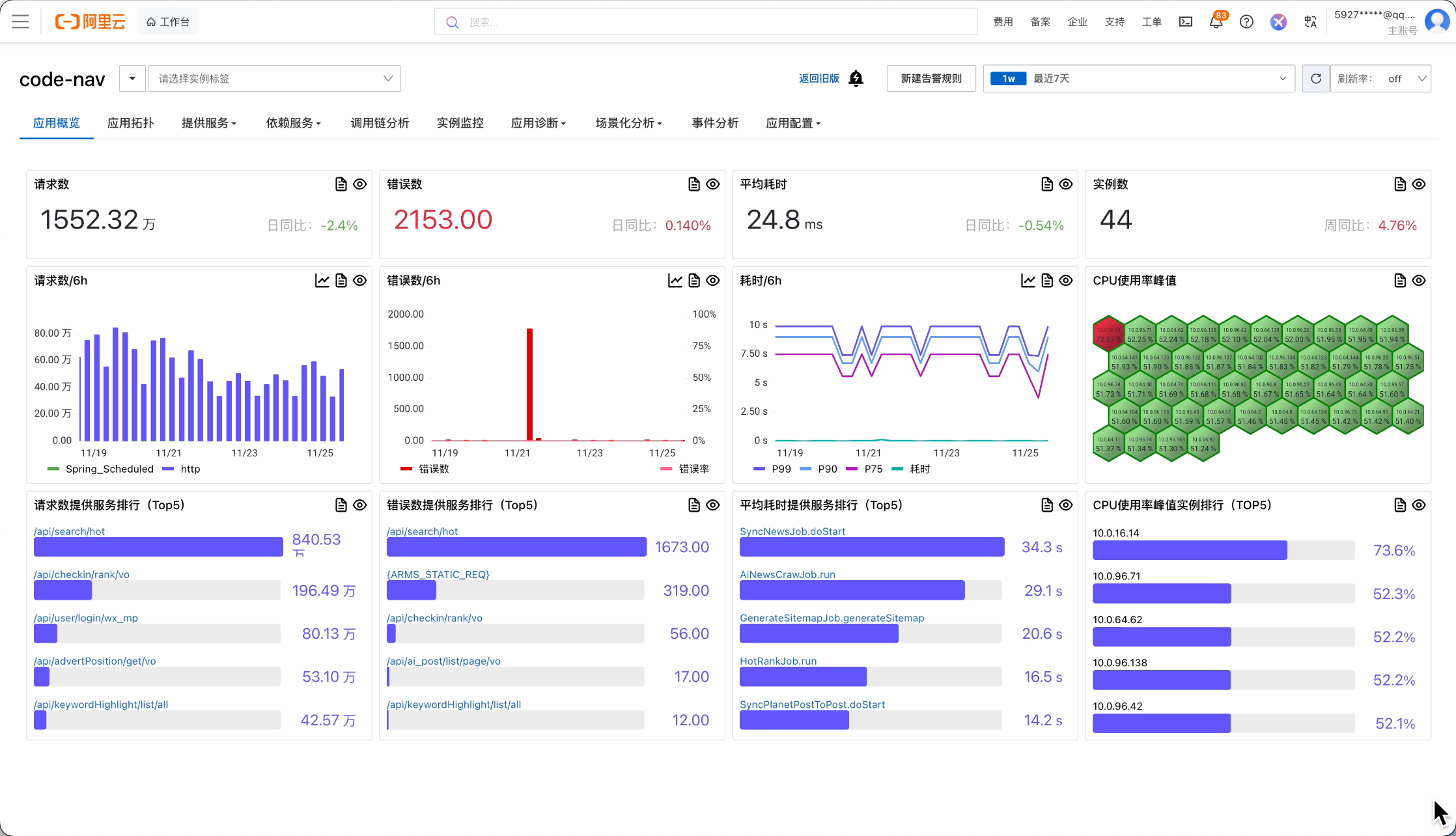Toggle eye icon on CPU使用率峰值 panel
The height and width of the screenshot is (836, 1456).
tap(1418, 281)
